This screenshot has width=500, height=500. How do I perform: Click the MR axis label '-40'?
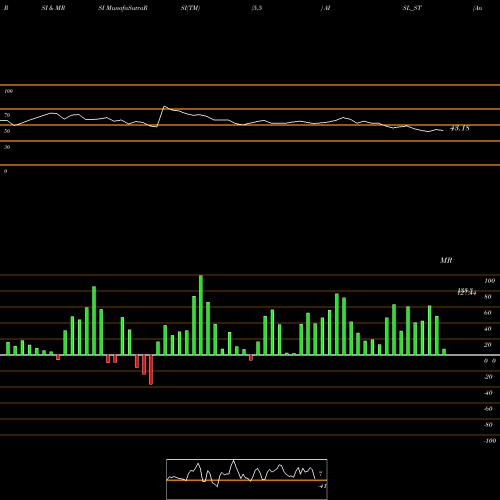coord(488,393)
